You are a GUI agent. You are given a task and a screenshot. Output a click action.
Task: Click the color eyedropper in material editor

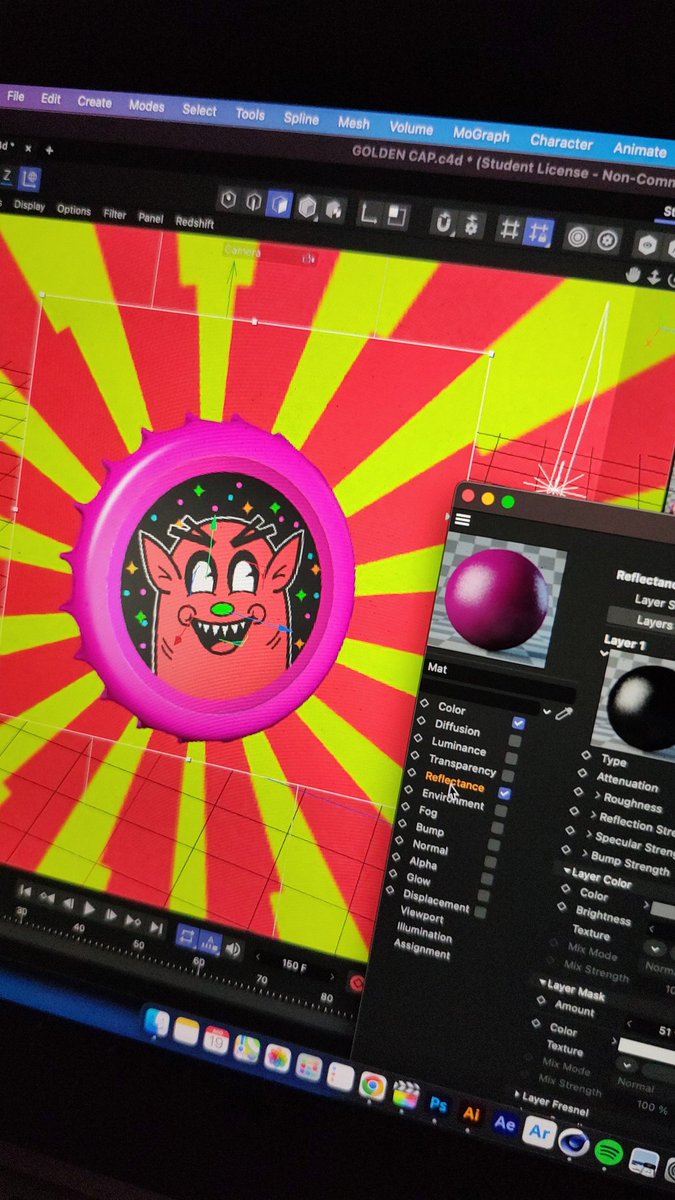tap(565, 713)
